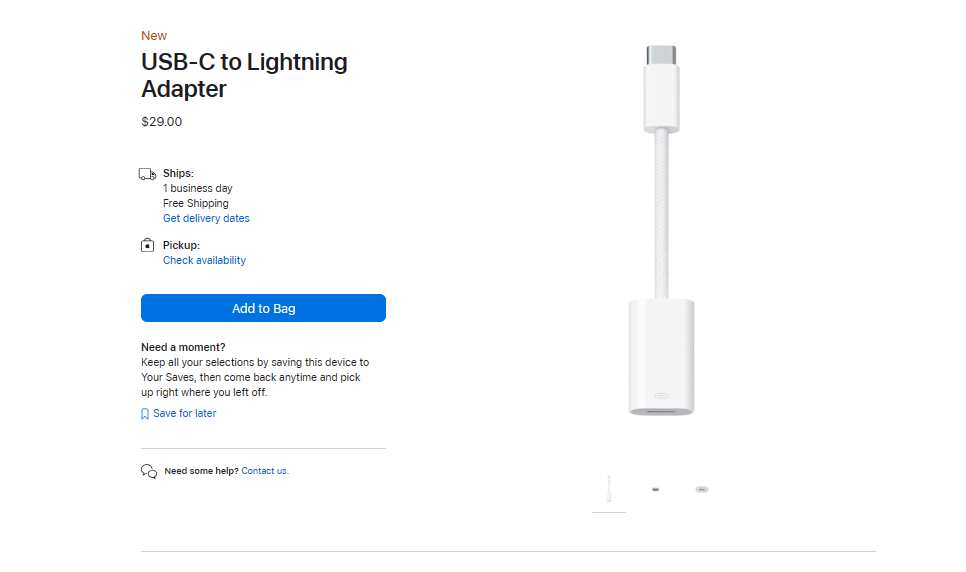Check pickup availability
966x572 pixels.
click(x=204, y=260)
